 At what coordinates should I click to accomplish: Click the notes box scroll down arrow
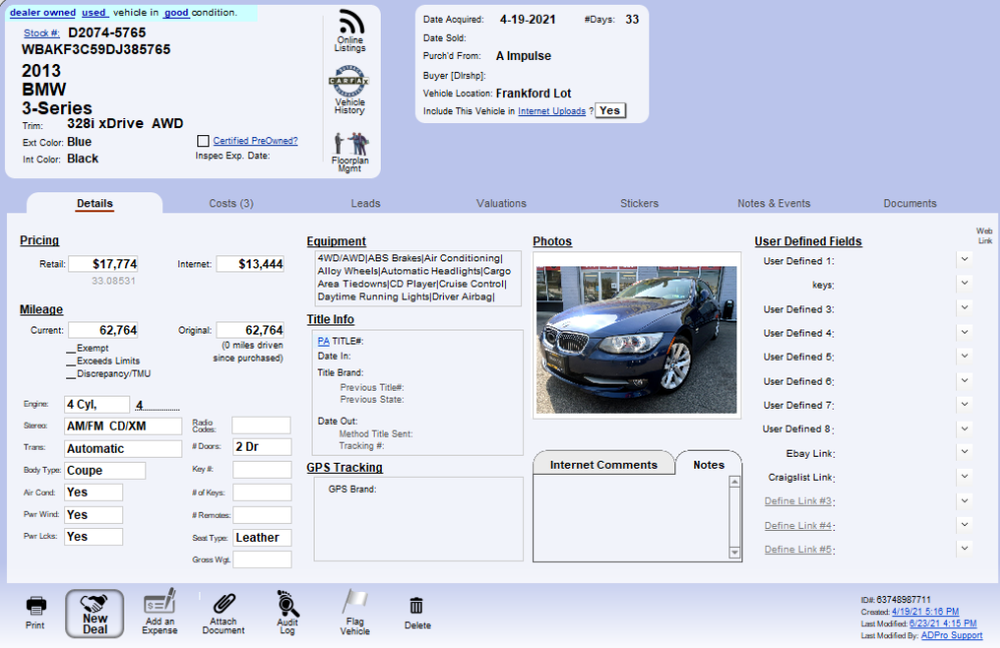(x=735, y=552)
